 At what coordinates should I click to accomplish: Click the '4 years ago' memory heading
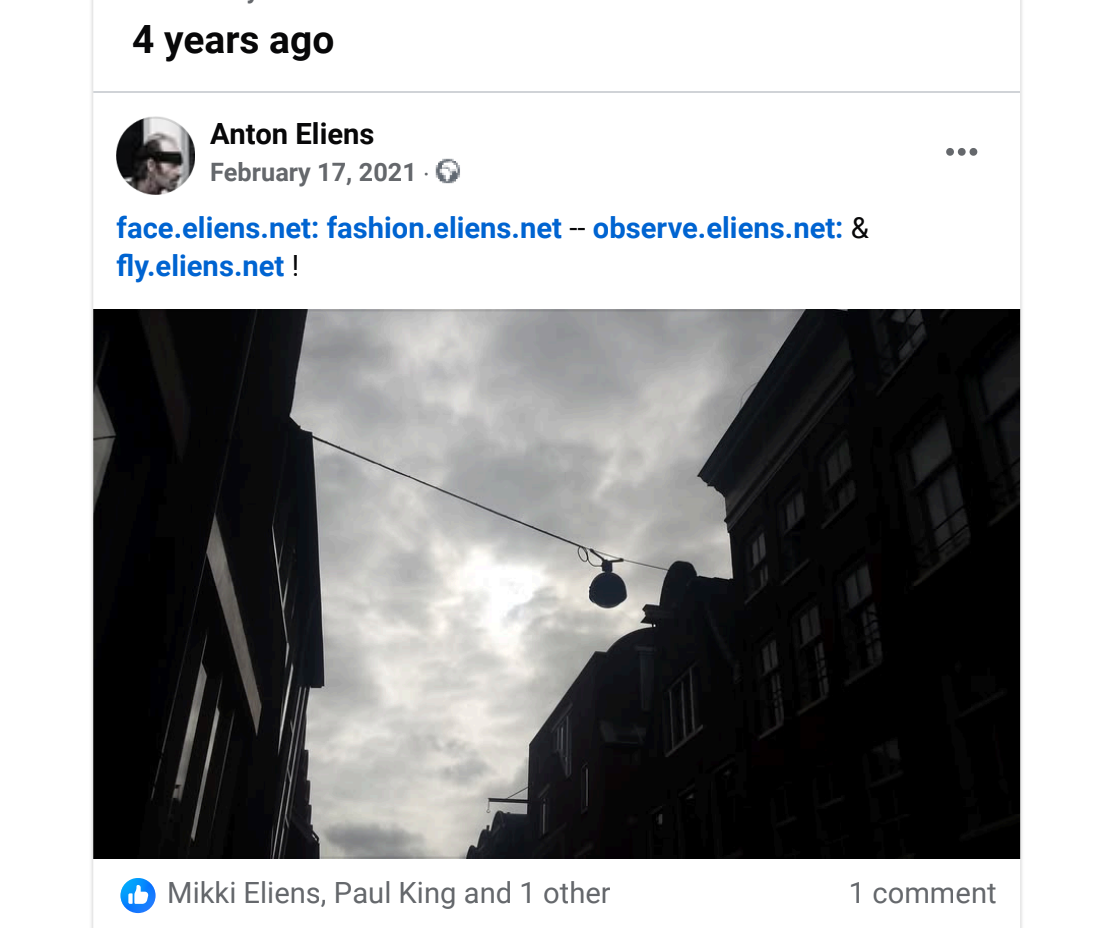[x=233, y=41]
